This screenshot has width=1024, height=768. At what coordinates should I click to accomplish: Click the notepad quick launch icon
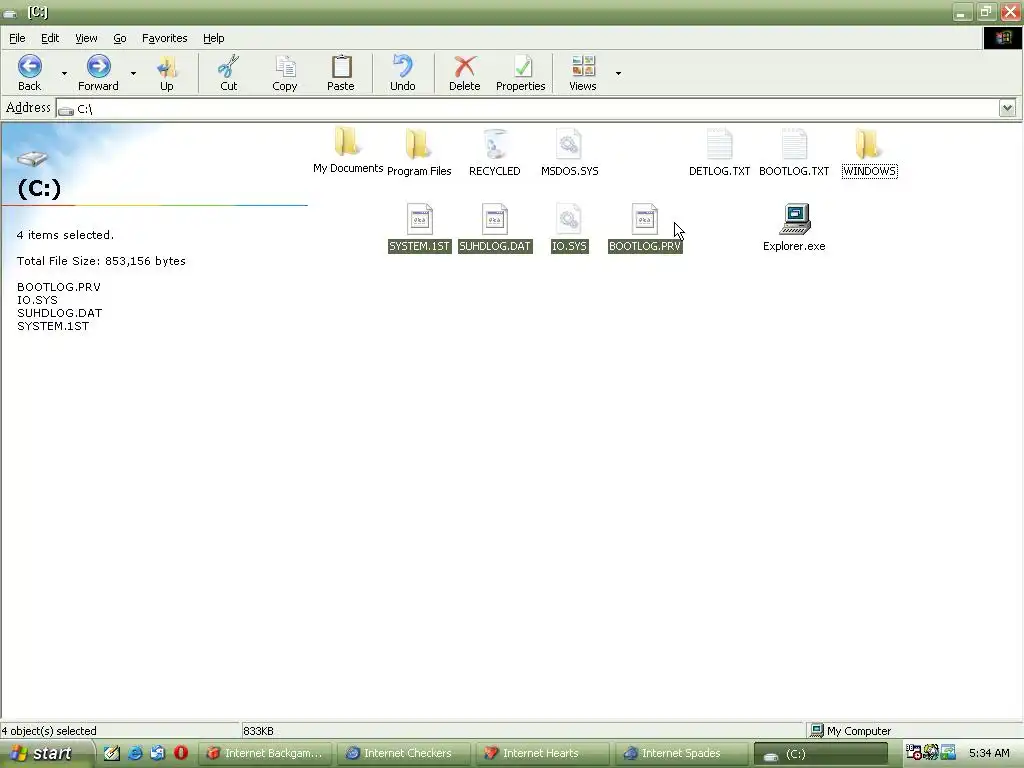tap(112, 753)
